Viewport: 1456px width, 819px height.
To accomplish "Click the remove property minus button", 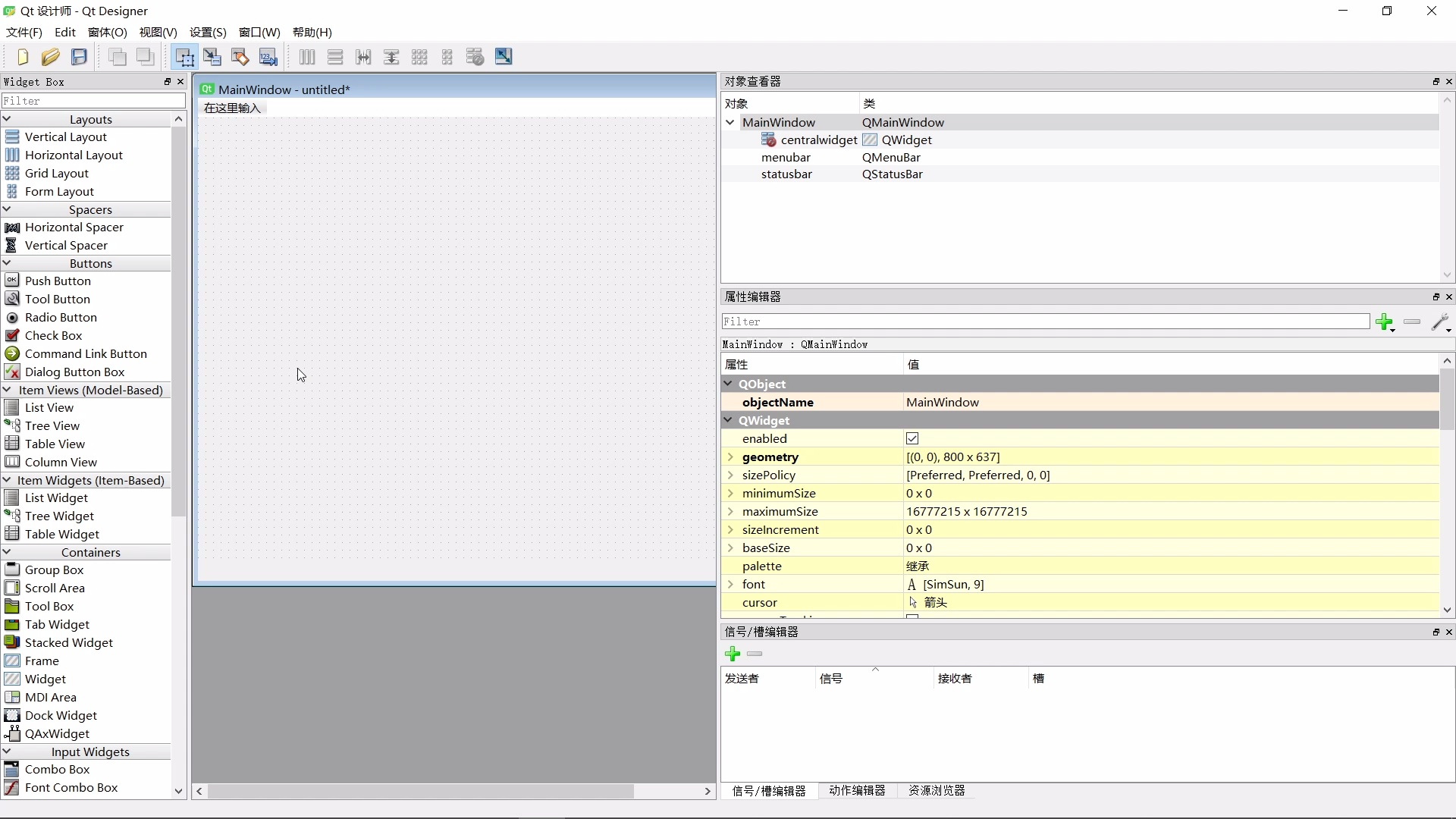I will [1413, 322].
